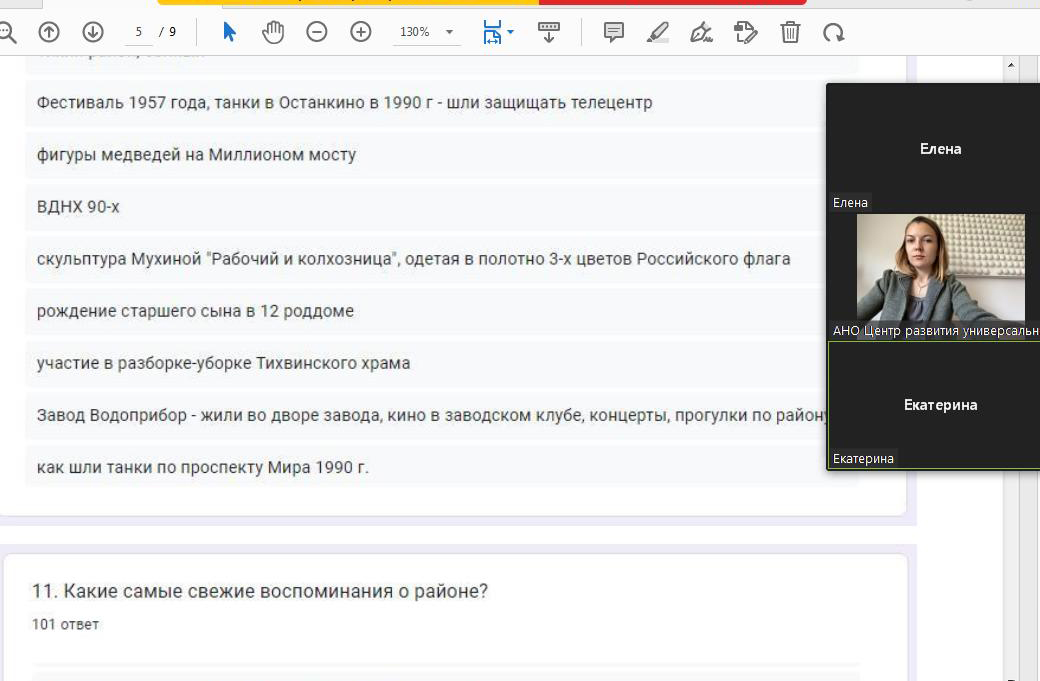Click the magnifier search icon in toolbar

[x=7, y=32]
